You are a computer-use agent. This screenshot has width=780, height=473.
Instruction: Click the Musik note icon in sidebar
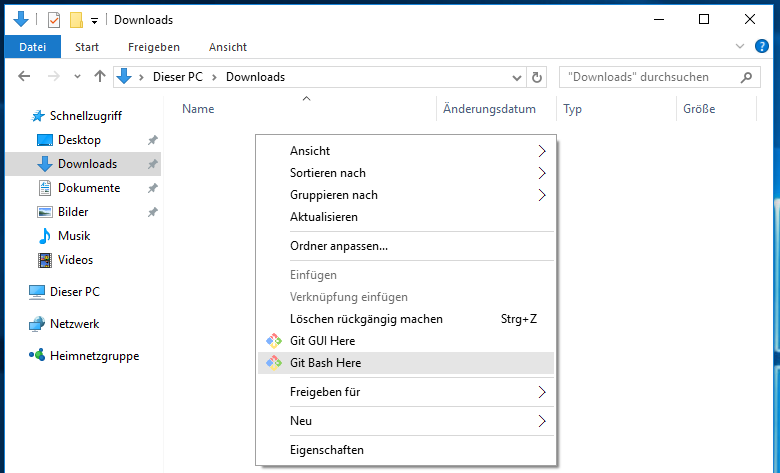(x=45, y=236)
